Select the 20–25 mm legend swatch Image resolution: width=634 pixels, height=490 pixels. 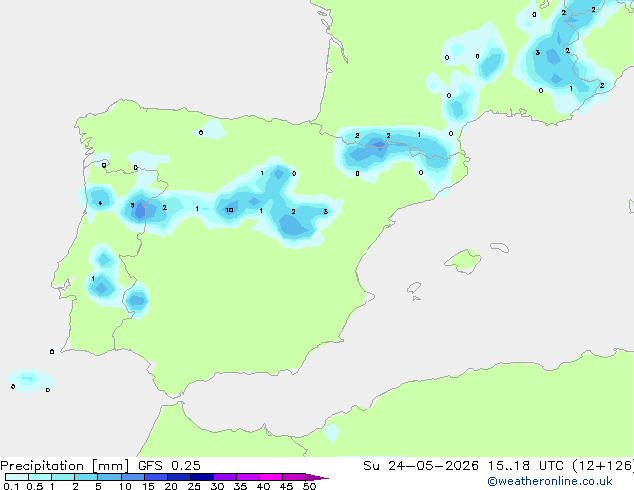coord(179,477)
